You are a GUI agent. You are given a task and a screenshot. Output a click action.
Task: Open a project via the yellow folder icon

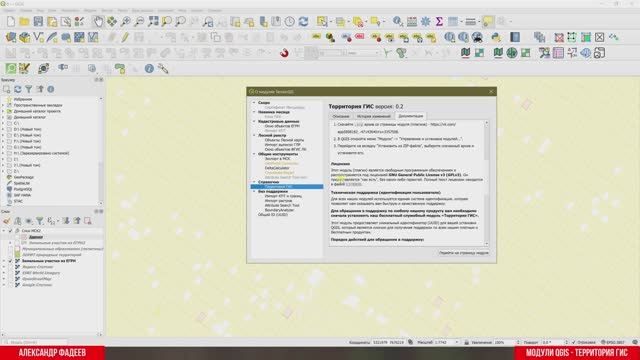pos(24,22)
